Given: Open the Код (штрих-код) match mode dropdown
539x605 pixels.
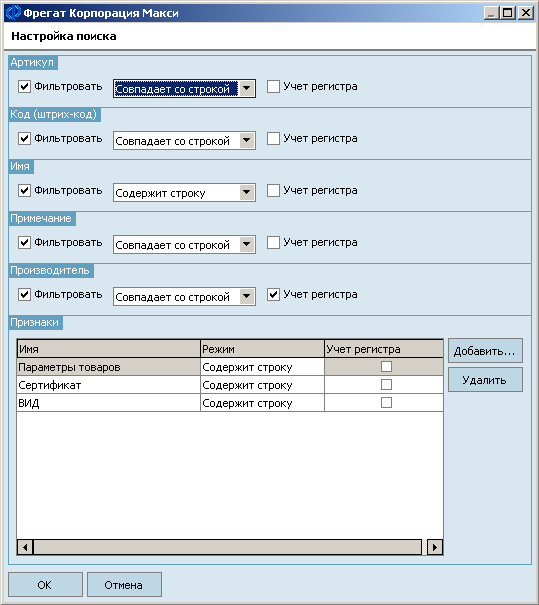Looking at the screenshot, I should coord(247,140).
